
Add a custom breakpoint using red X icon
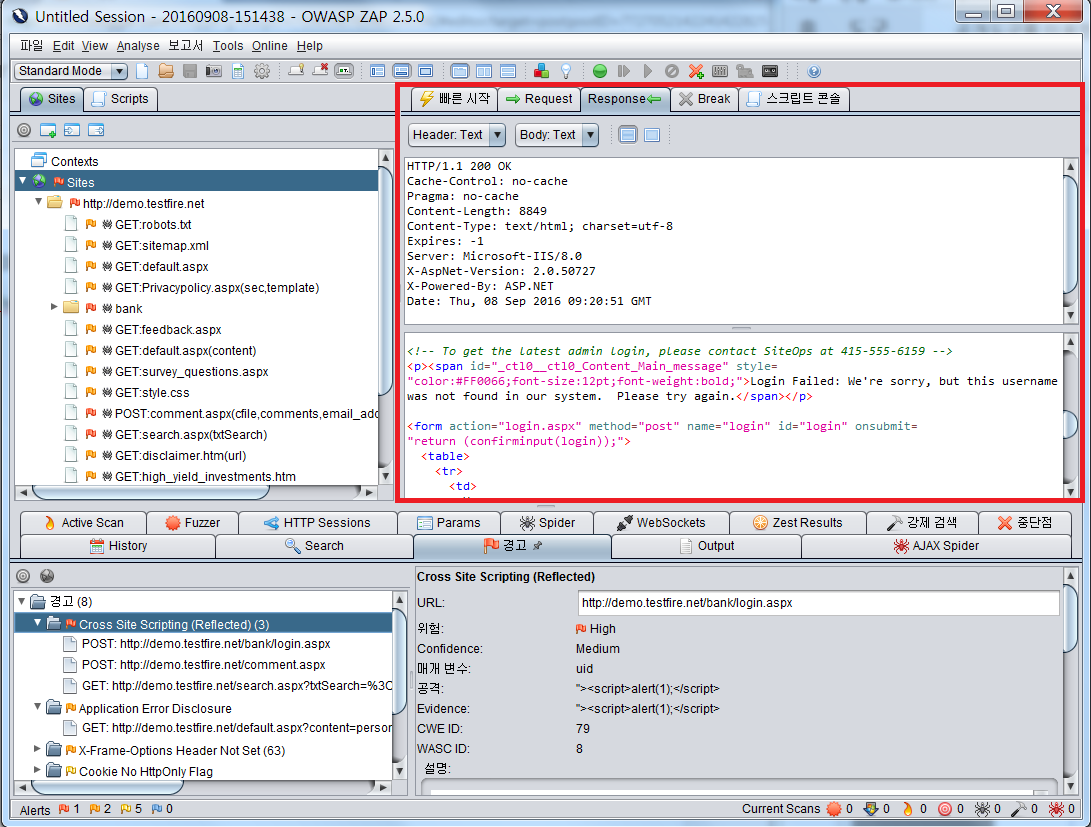click(694, 71)
